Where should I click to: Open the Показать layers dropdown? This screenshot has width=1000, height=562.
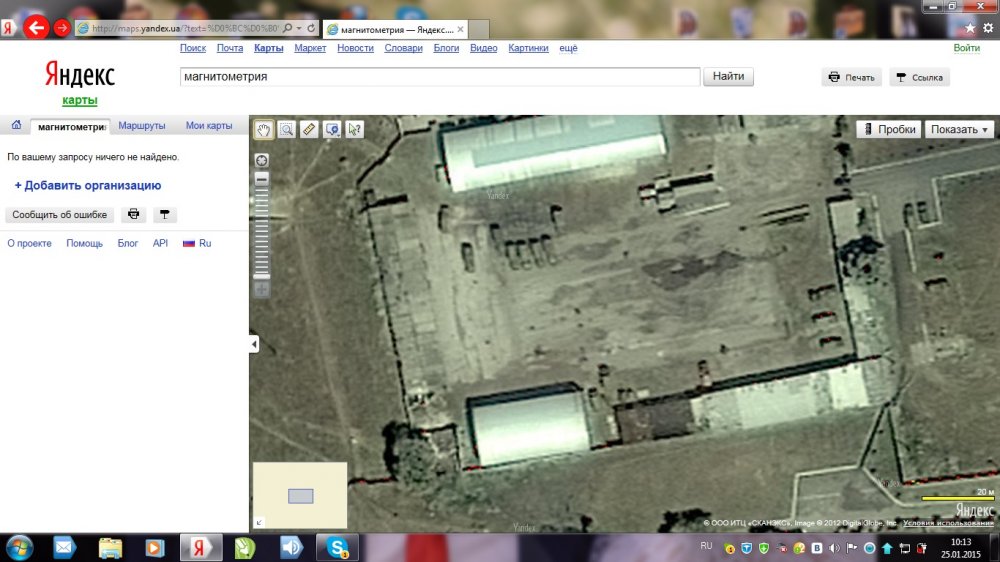pos(959,129)
